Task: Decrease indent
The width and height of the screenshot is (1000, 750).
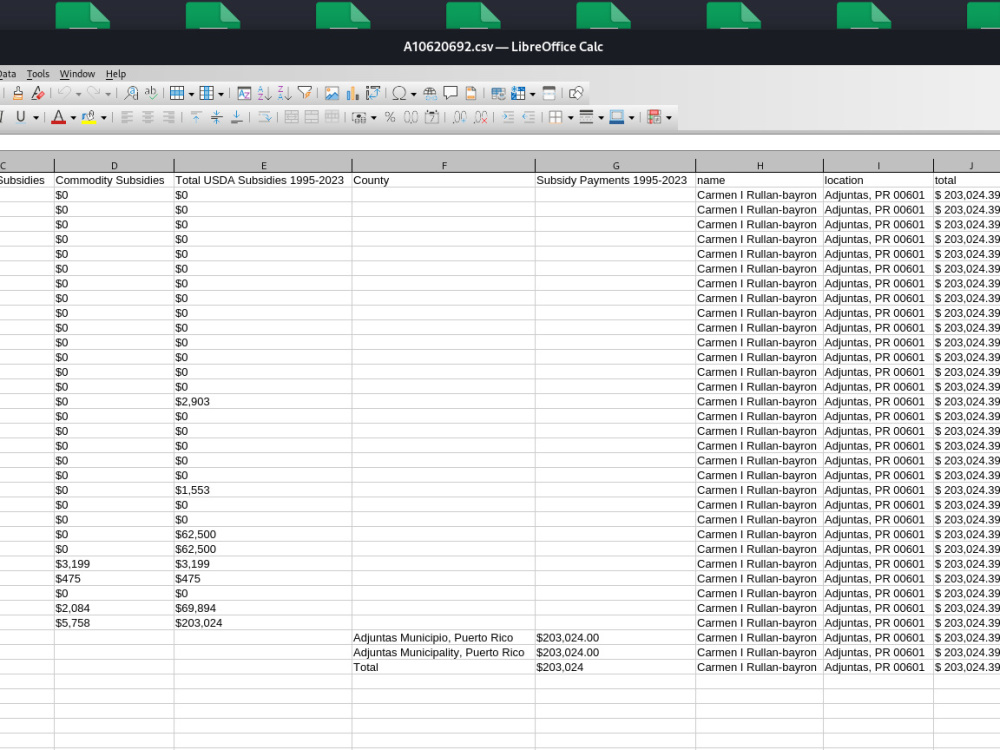Action: (x=528, y=117)
